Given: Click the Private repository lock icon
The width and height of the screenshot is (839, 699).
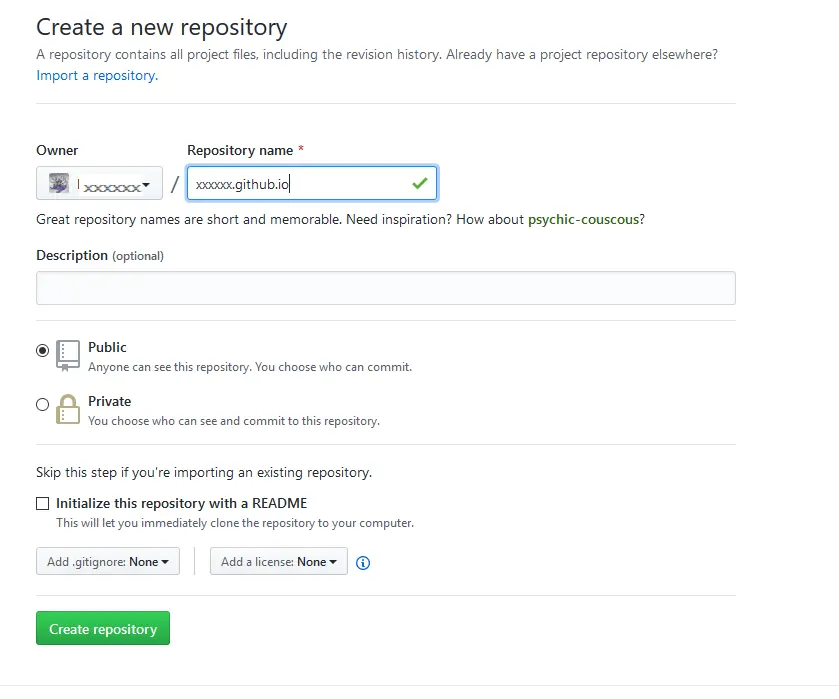Looking at the screenshot, I should pyautogui.click(x=68, y=409).
